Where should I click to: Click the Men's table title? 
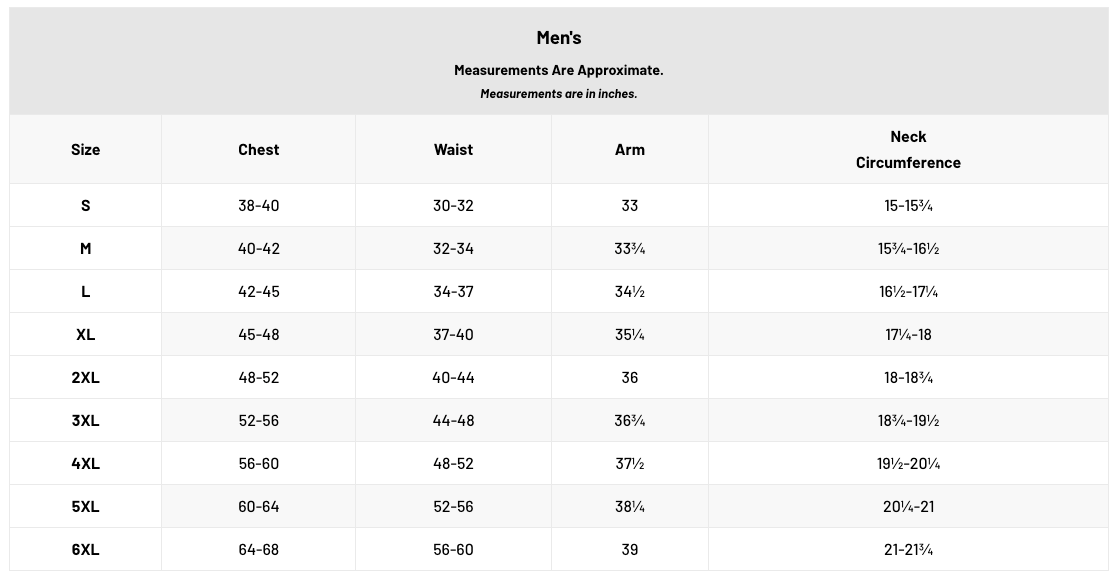[x=559, y=38]
